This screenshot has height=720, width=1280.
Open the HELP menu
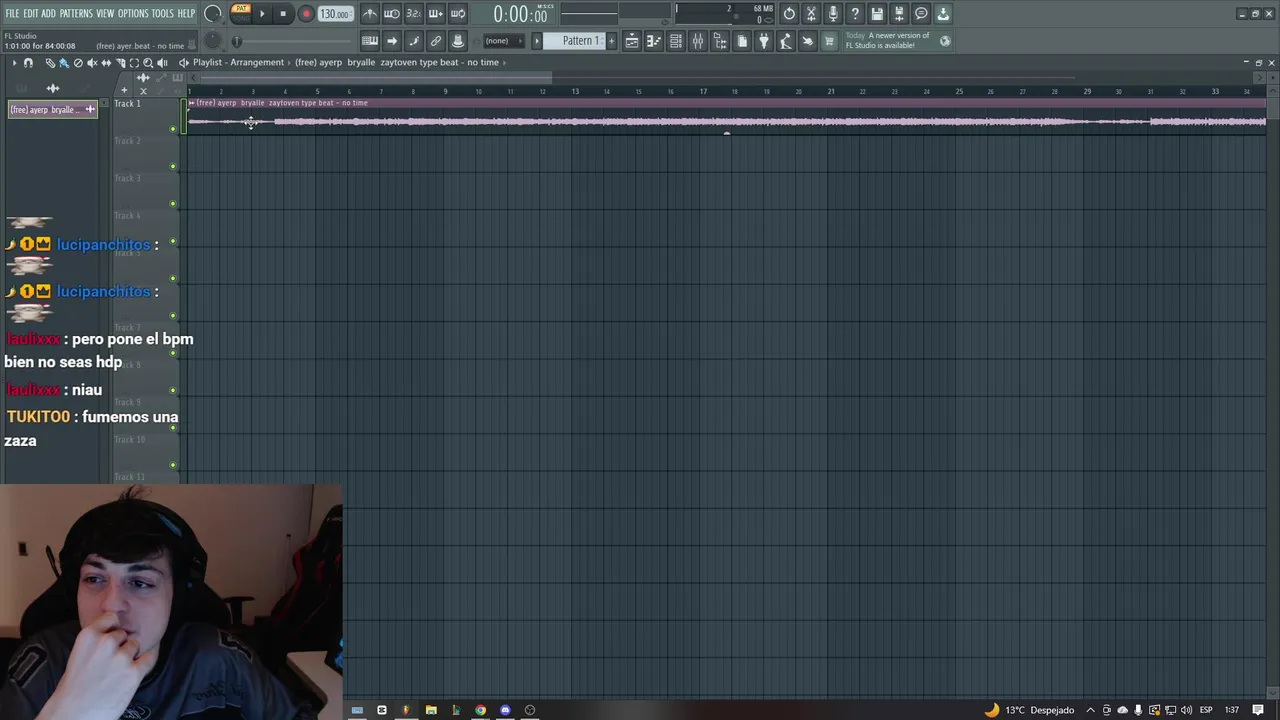[x=186, y=13]
